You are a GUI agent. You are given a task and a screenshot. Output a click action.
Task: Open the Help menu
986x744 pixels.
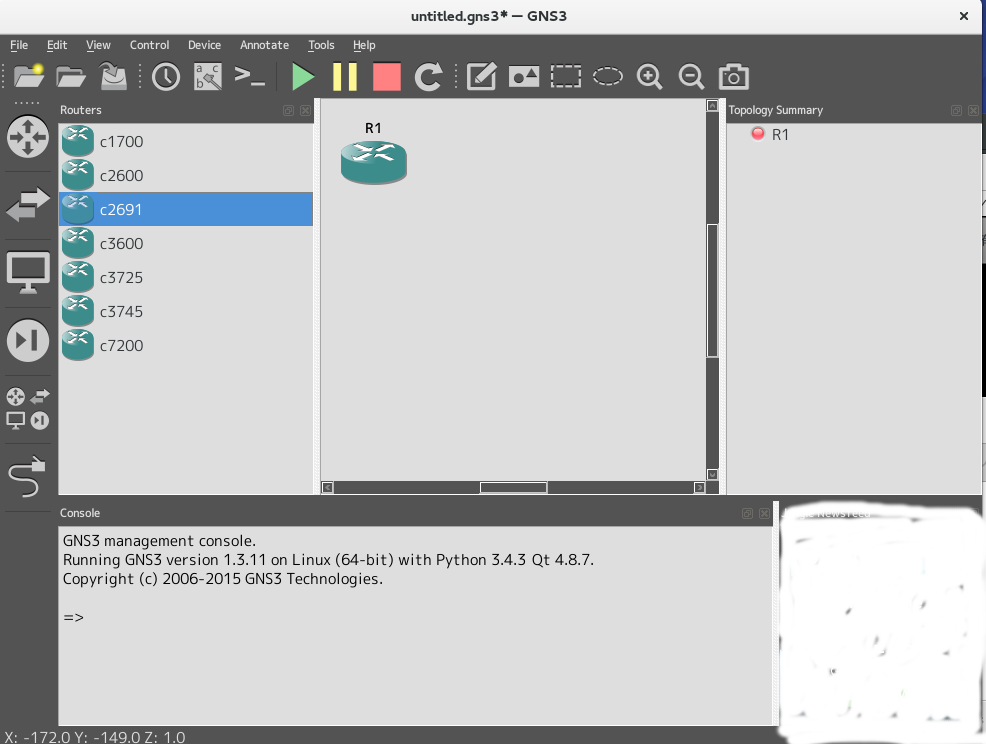point(364,45)
